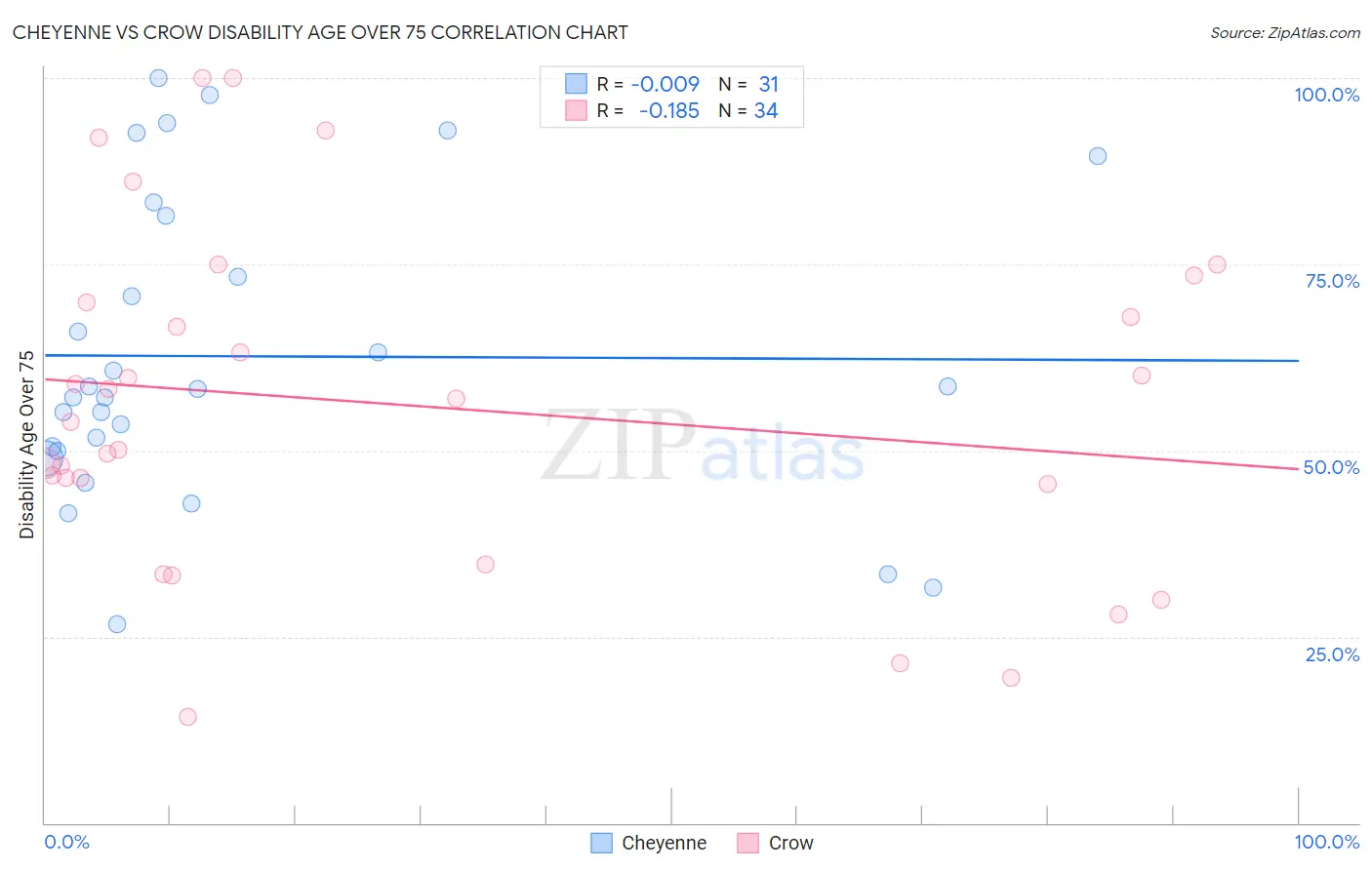
Task: Click the N = 31 value in legend
Action: (x=748, y=84)
